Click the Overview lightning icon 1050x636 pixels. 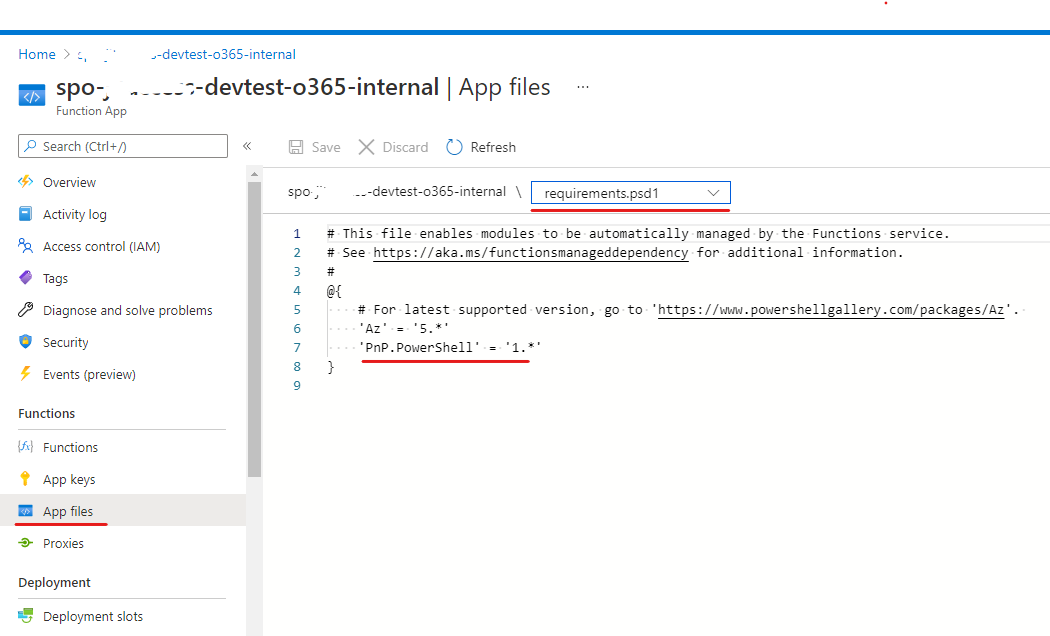coord(26,182)
